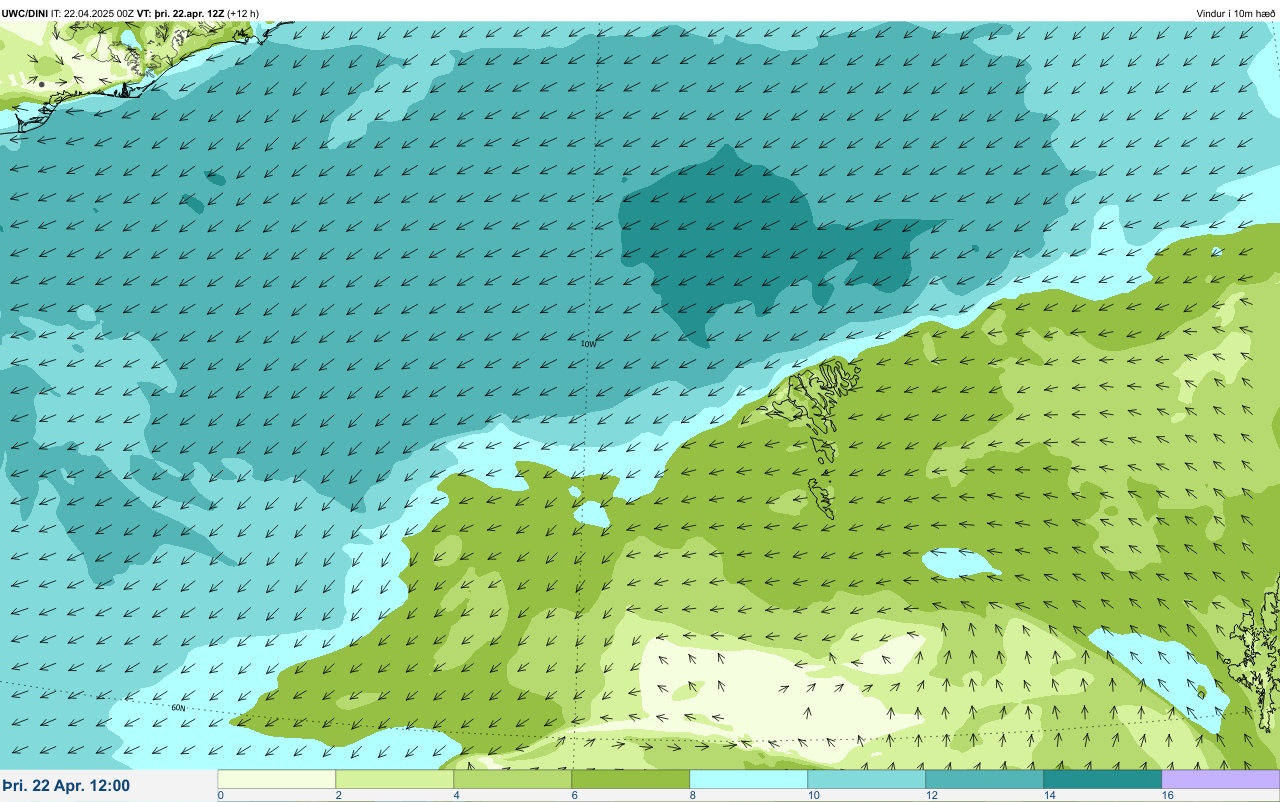1280x802 pixels.
Task: Click the 8–10 pale cyan legend swatch
Action: click(x=749, y=779)
